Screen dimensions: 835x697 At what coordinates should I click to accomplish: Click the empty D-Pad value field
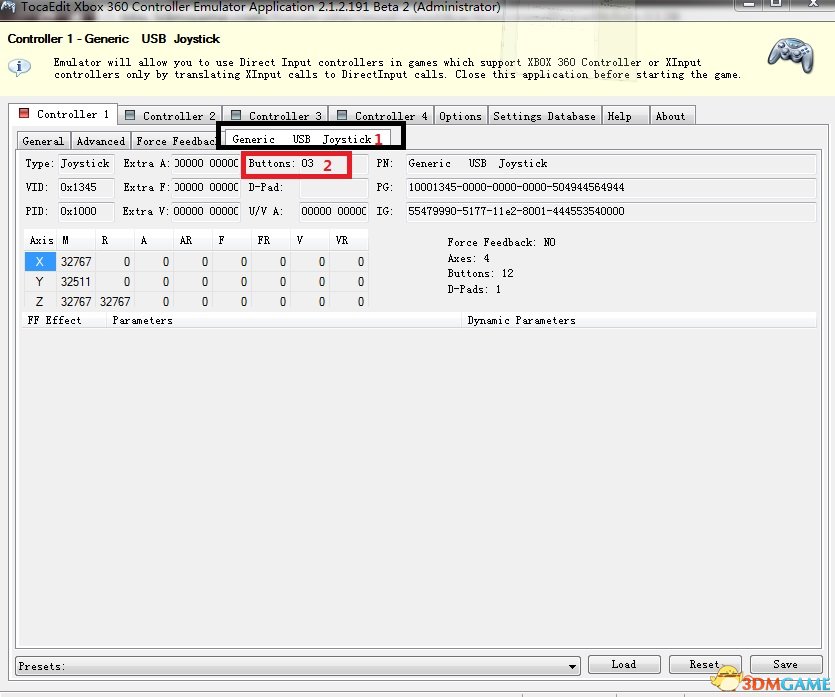(333, 187)
